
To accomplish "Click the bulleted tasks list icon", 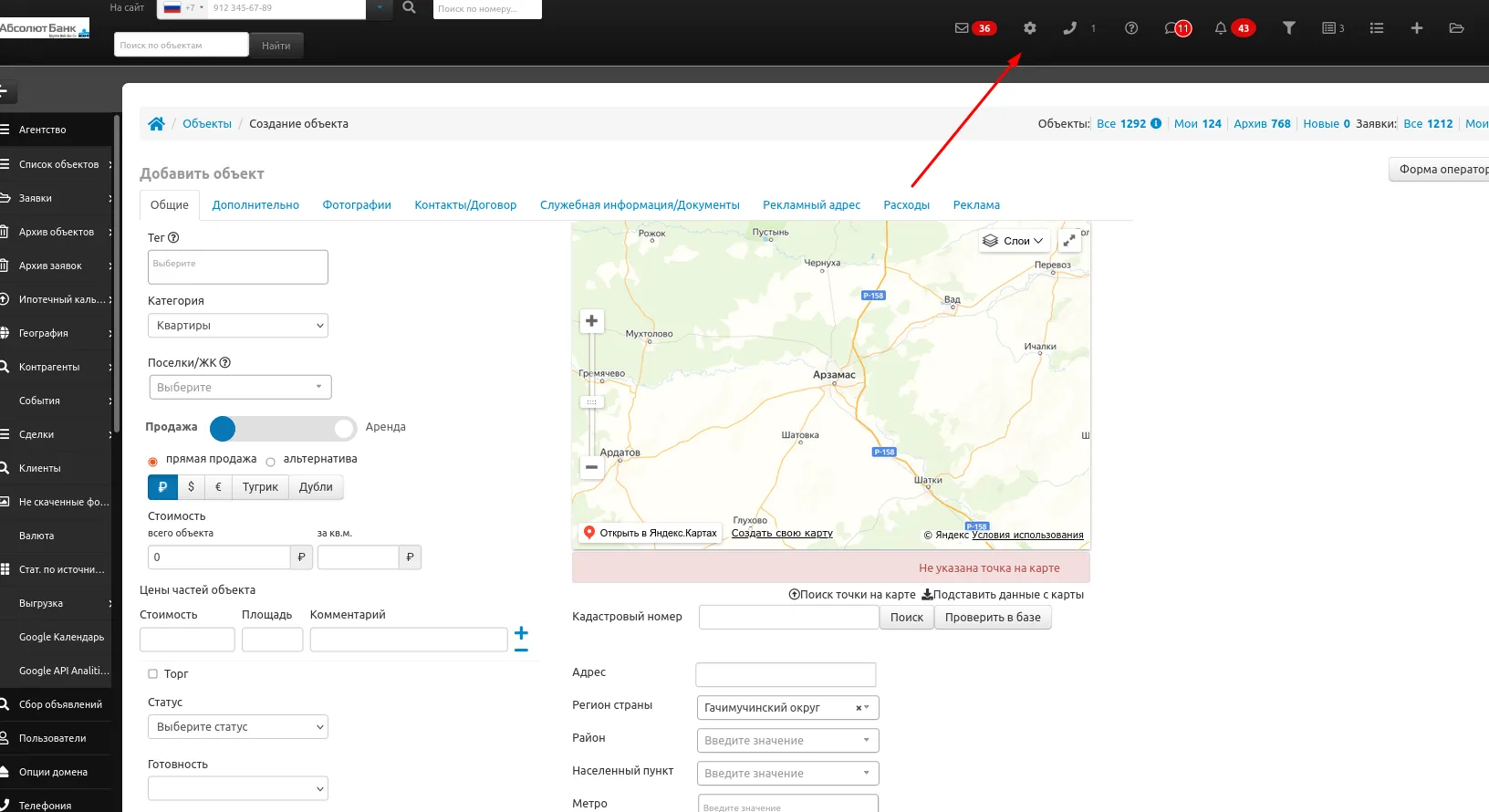I will tap(1377, 28).
